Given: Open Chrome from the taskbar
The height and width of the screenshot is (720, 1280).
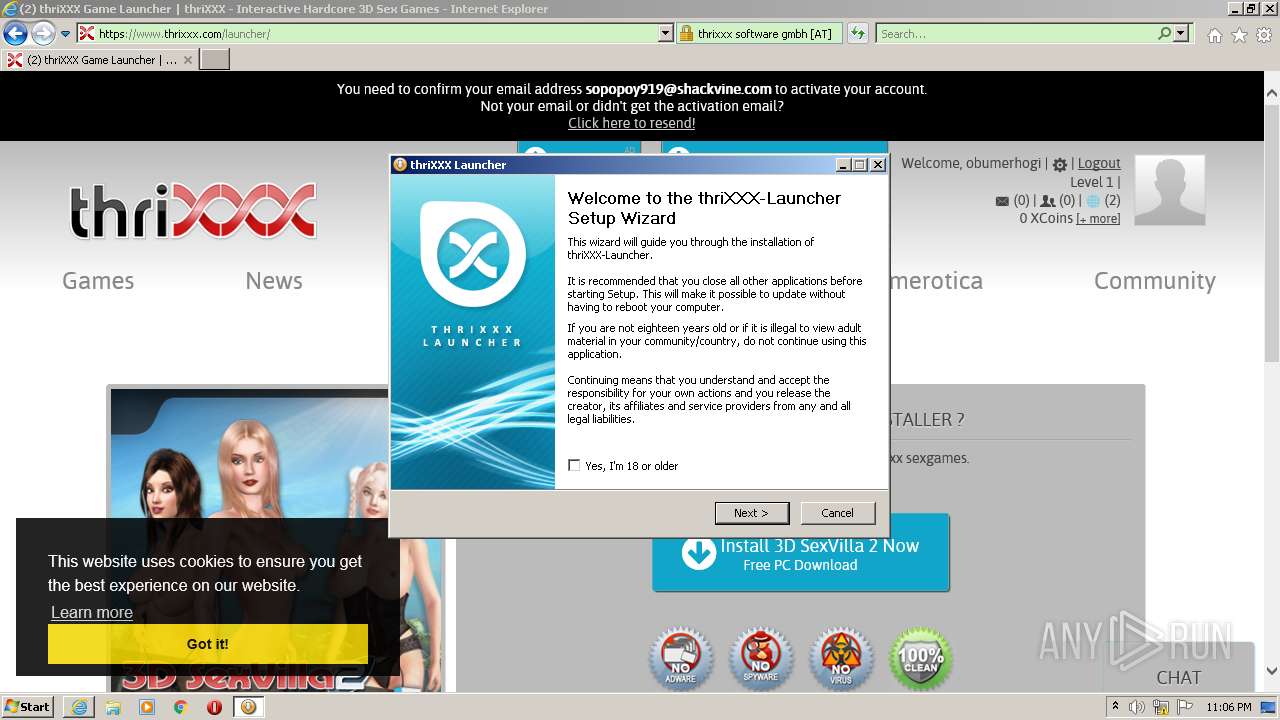Looking at the screenshot, I should tap(181, 707).
